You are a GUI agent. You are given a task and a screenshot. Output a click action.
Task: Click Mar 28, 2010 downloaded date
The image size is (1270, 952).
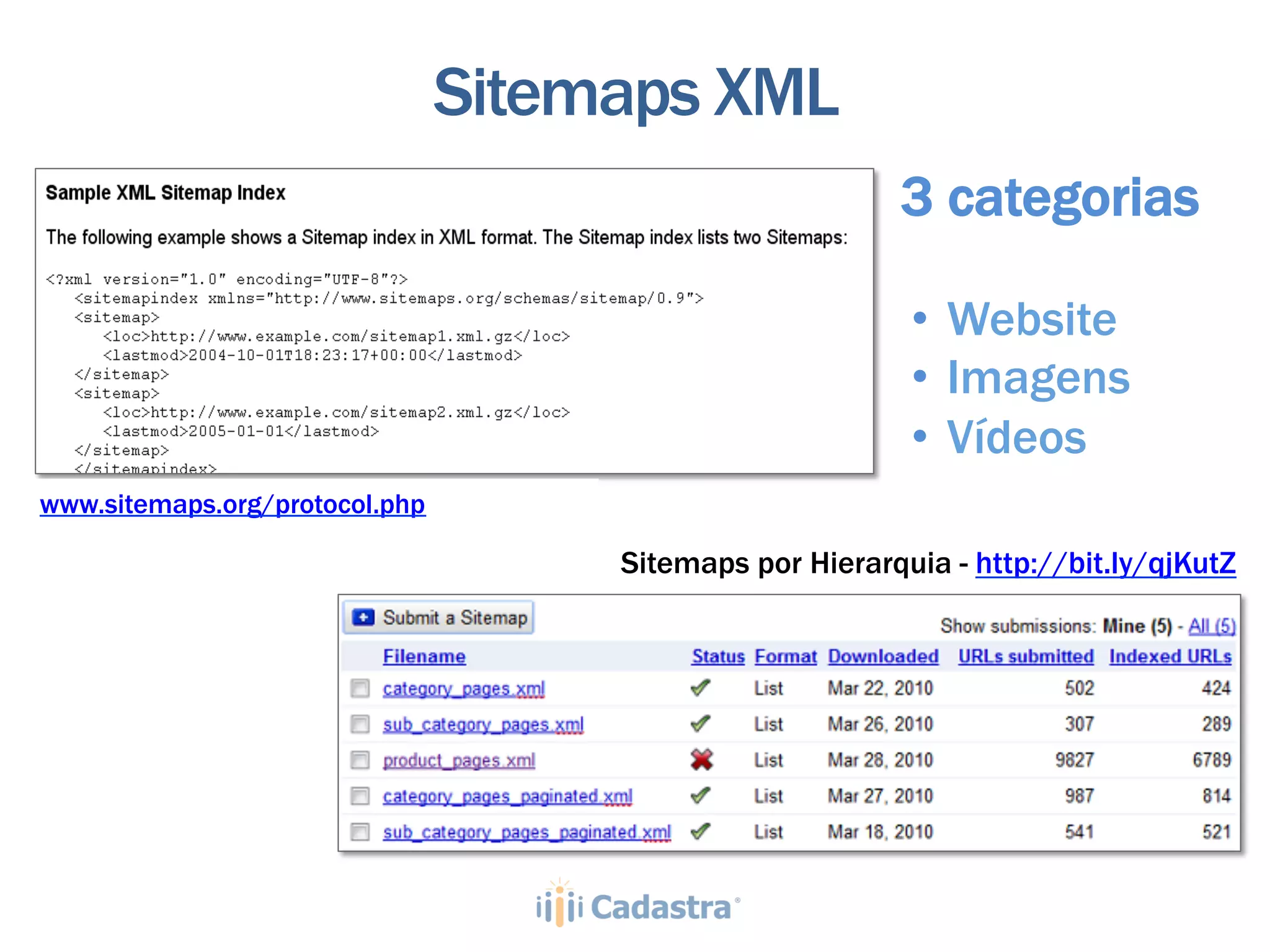coord(880,760)
